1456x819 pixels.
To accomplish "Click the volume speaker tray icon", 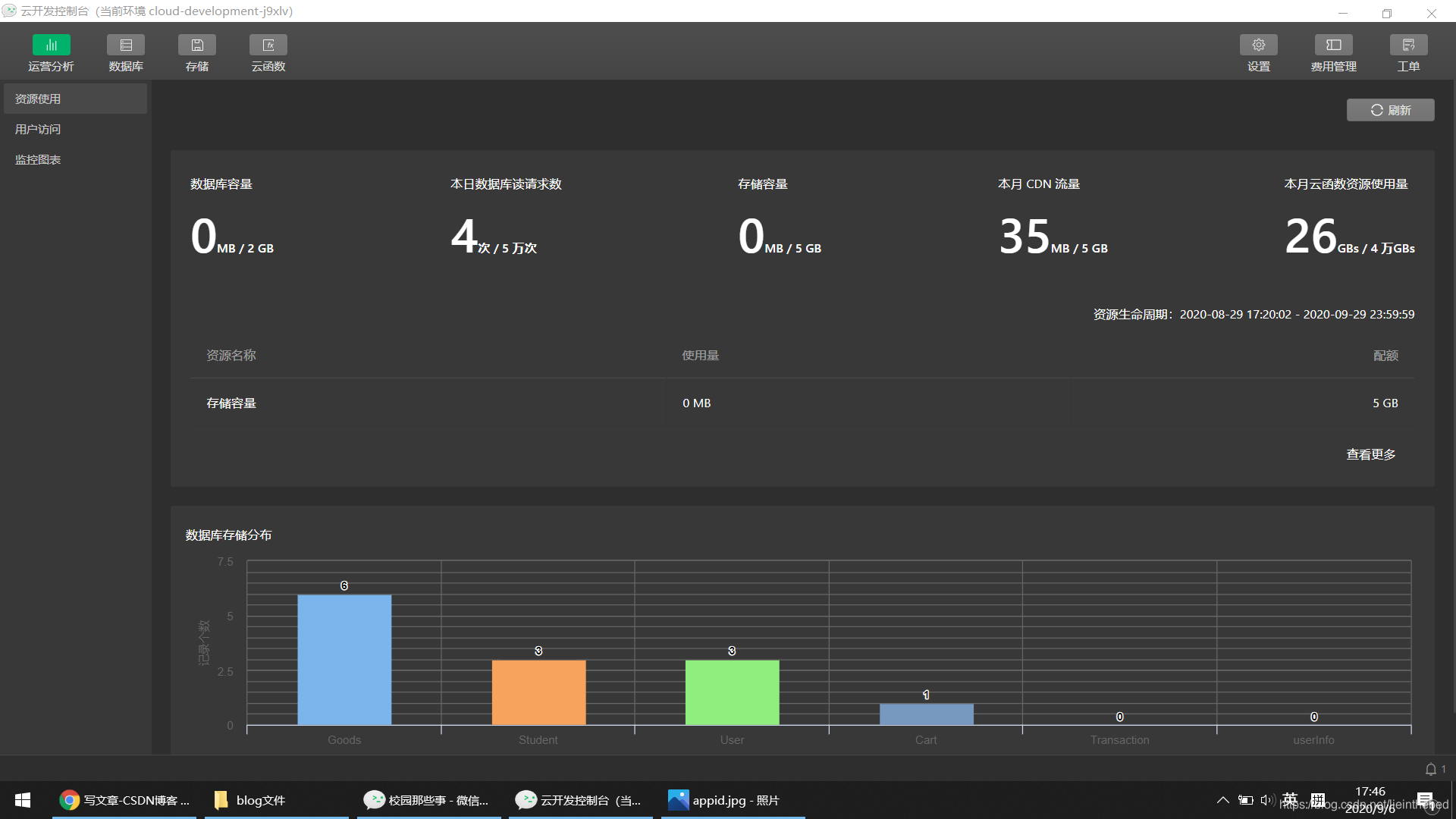I will (x=1267, y=800).
